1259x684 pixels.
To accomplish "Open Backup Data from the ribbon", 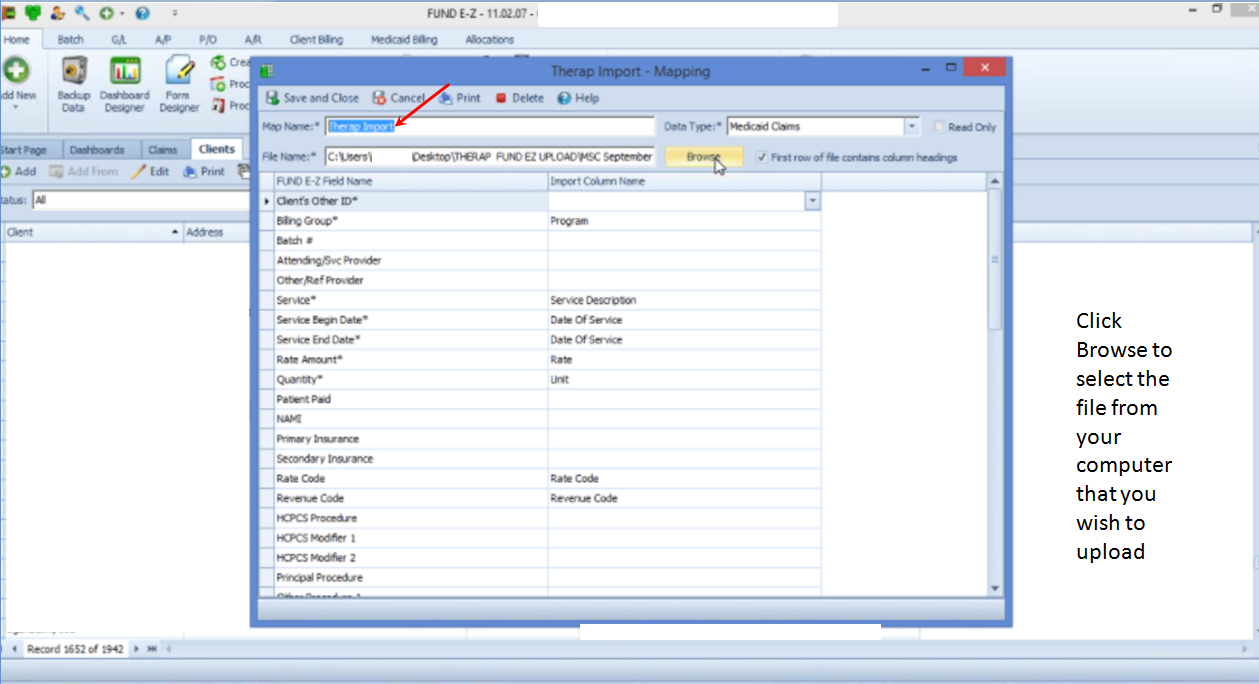I will (x=73, y=85).
